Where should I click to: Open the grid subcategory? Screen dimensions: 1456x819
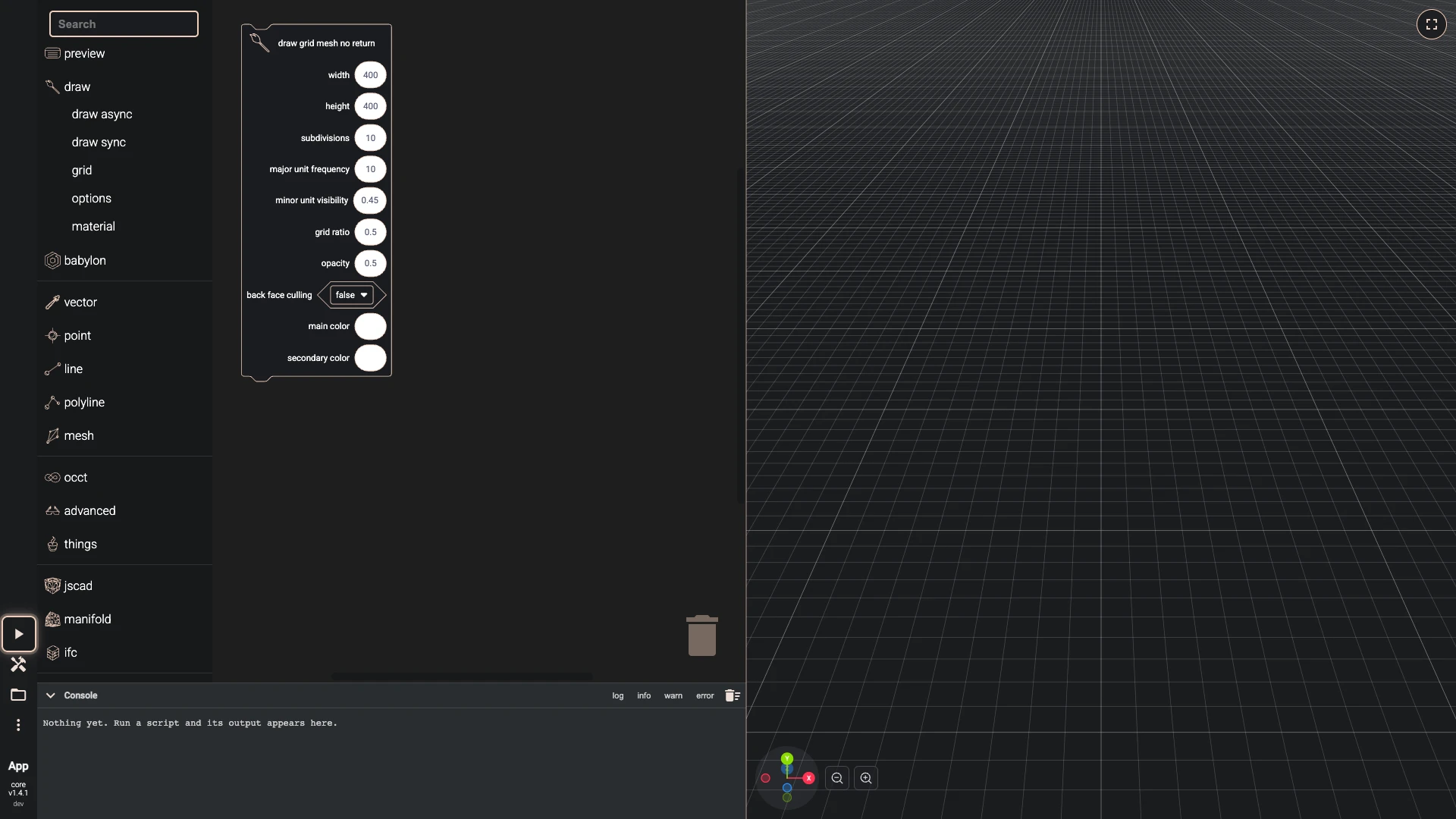[82, 170]
